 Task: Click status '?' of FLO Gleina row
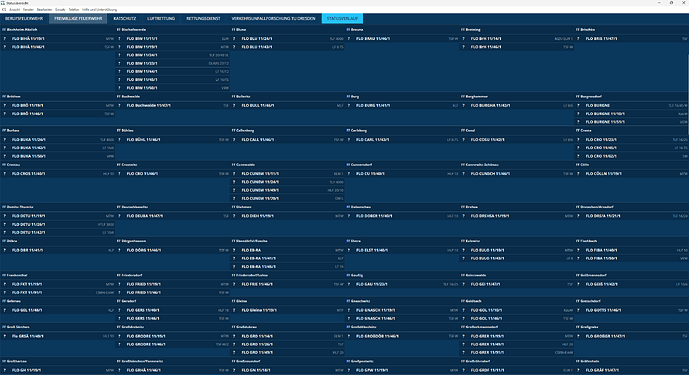(x=234, y=310)
